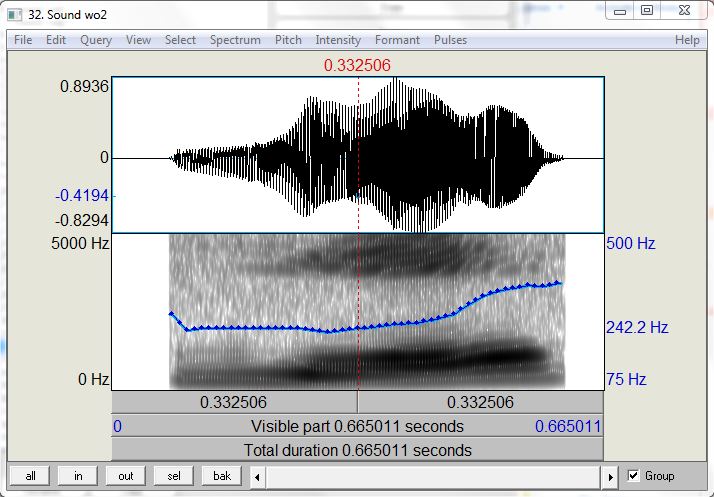This screenshot has width=714, height=497.
Task: Maximize the Sound wo2 window
Action: pos(647,10)
